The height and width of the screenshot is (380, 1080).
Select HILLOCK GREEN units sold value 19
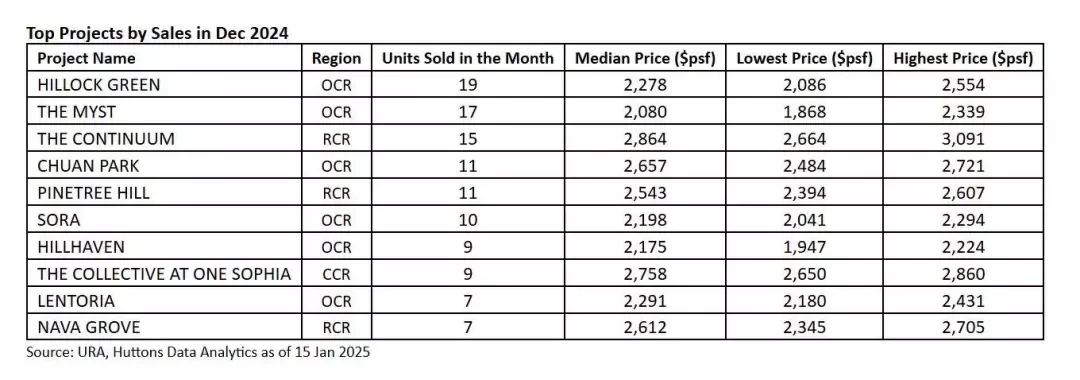(468, 85)
